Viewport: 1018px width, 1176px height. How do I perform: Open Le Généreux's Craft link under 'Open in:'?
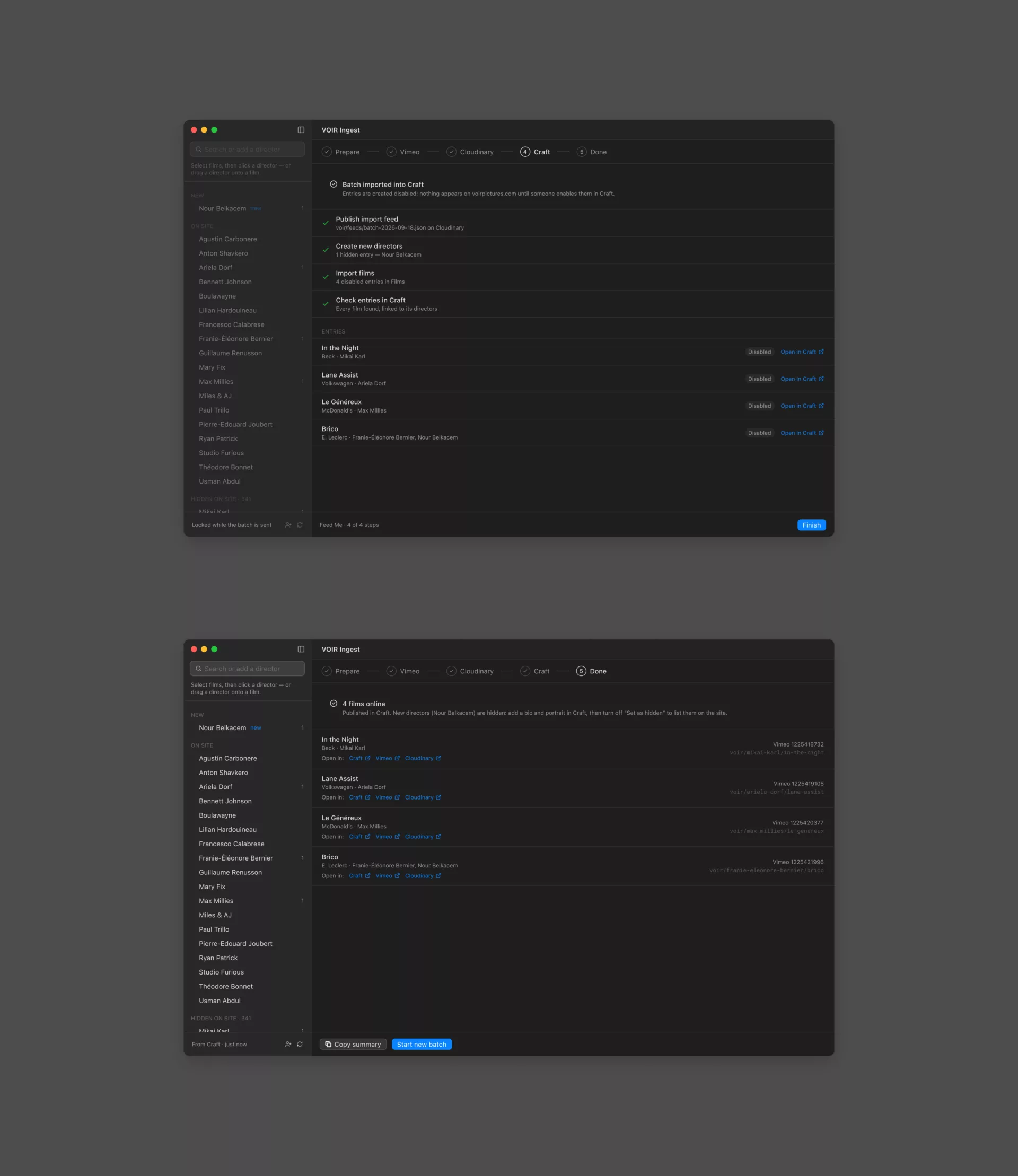coord(359,837)
